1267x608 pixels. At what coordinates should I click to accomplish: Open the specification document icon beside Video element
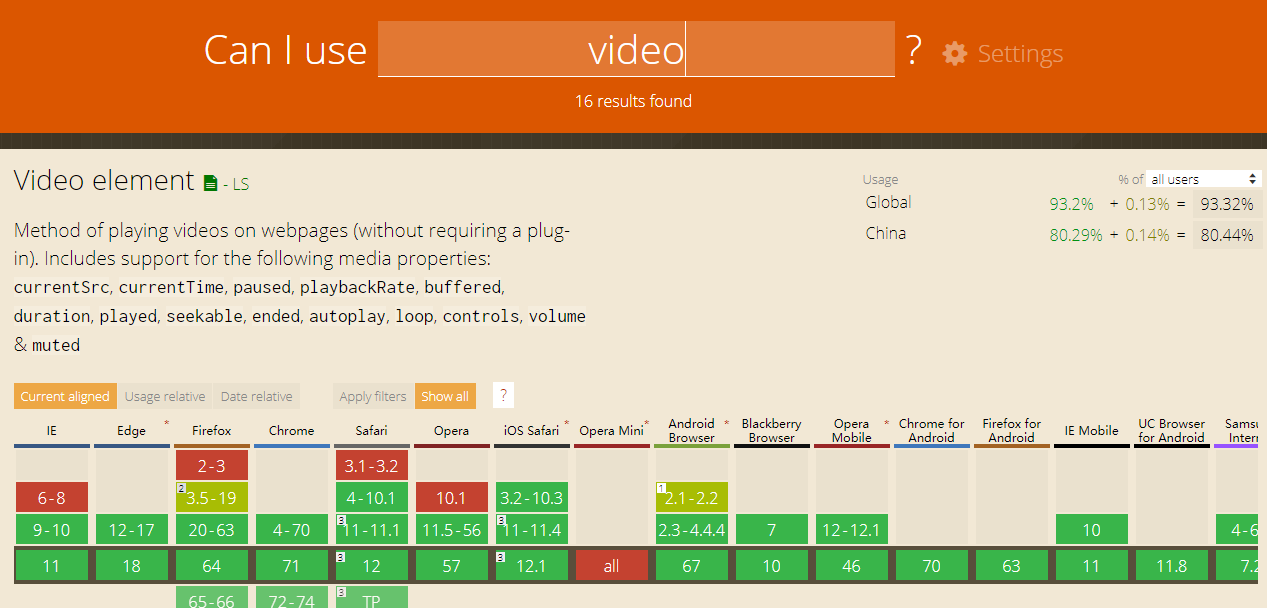coord(210,183)
